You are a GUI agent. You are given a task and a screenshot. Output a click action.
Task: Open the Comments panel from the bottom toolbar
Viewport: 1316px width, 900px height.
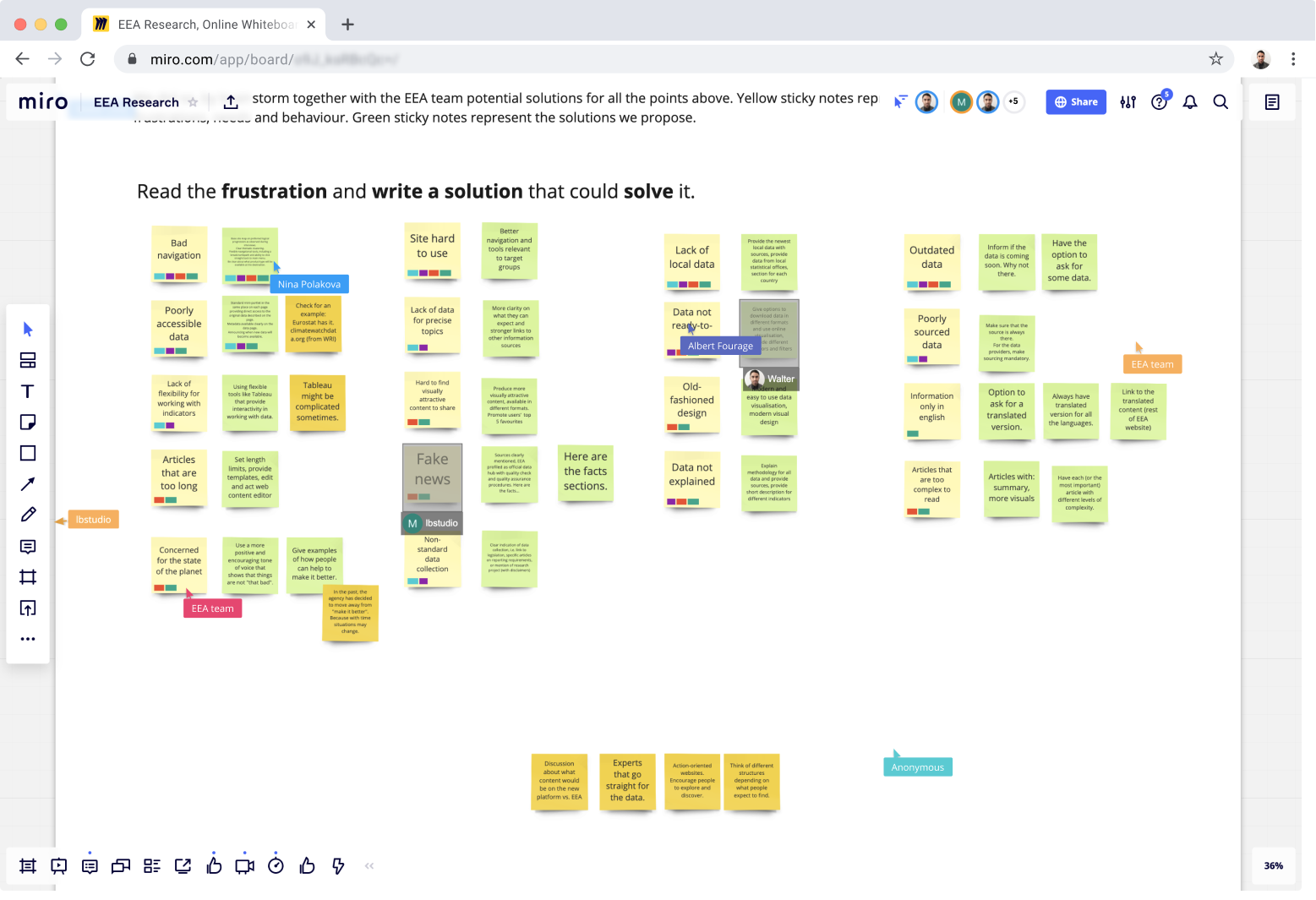coord(90,865)
